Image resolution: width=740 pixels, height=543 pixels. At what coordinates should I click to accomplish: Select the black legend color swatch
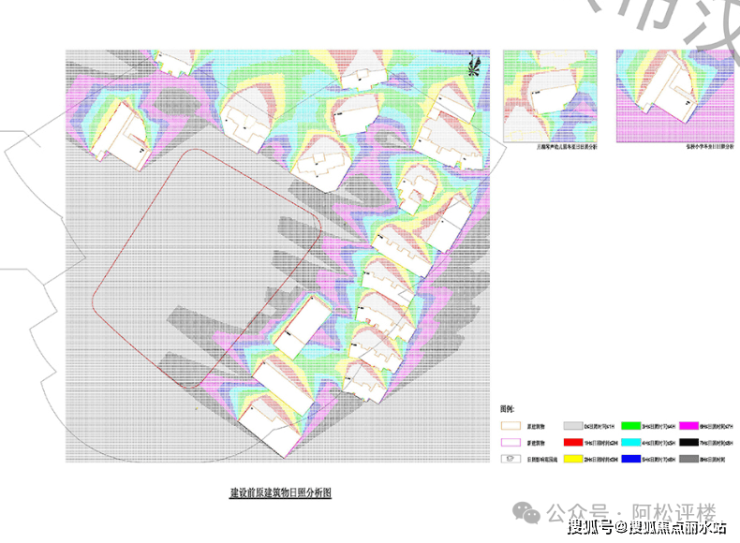tap(689, 441)
